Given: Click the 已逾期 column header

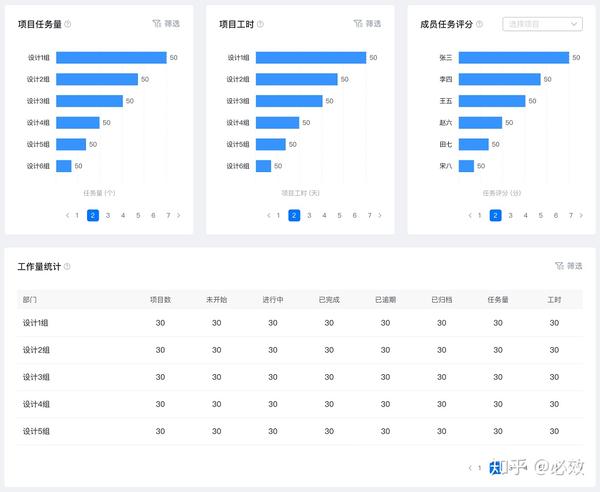Looking at the screenshot, I should tap(385, 299).
